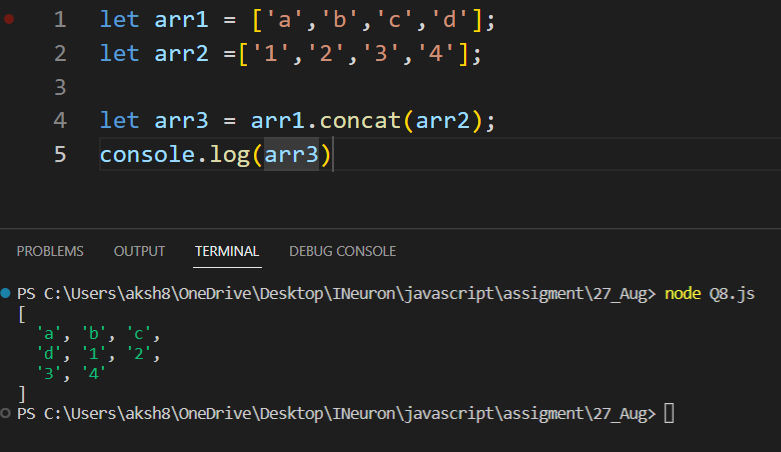Click line number 2 in gutter
The height and width of the screenshot is (452, 781).
(x=60, y=53)
